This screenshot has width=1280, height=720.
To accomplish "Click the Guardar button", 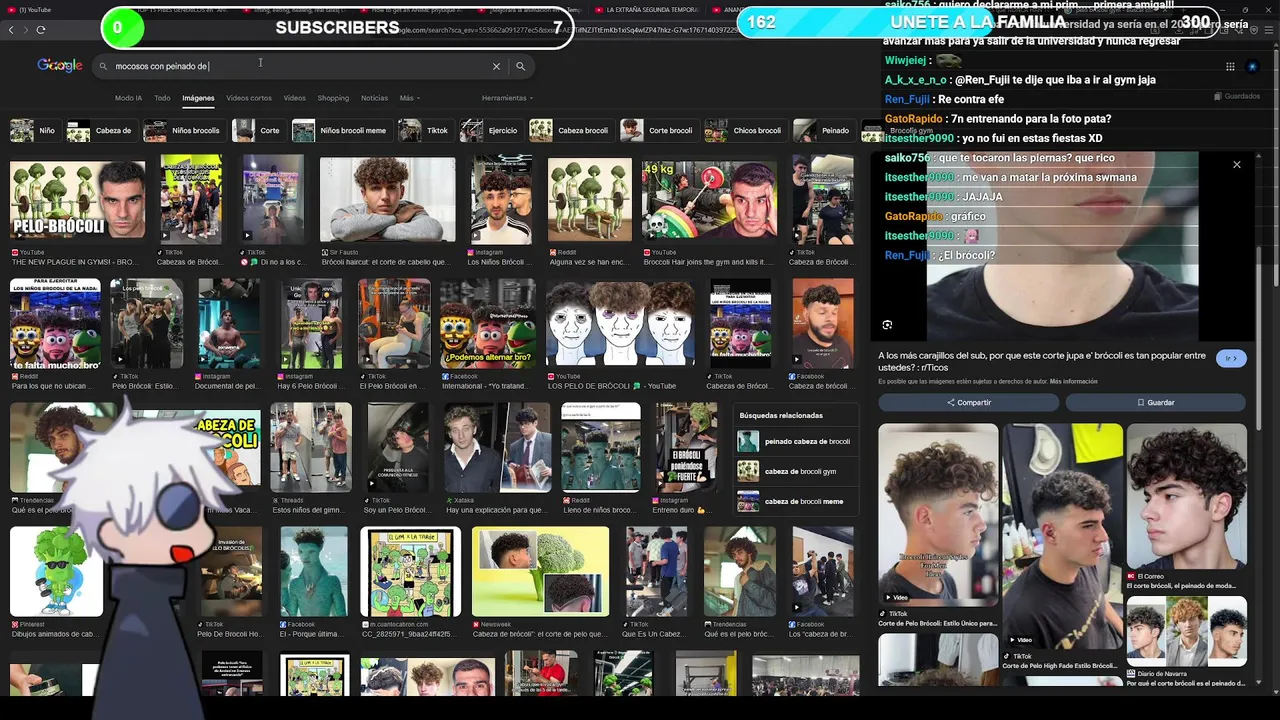I will [1155, 402].
